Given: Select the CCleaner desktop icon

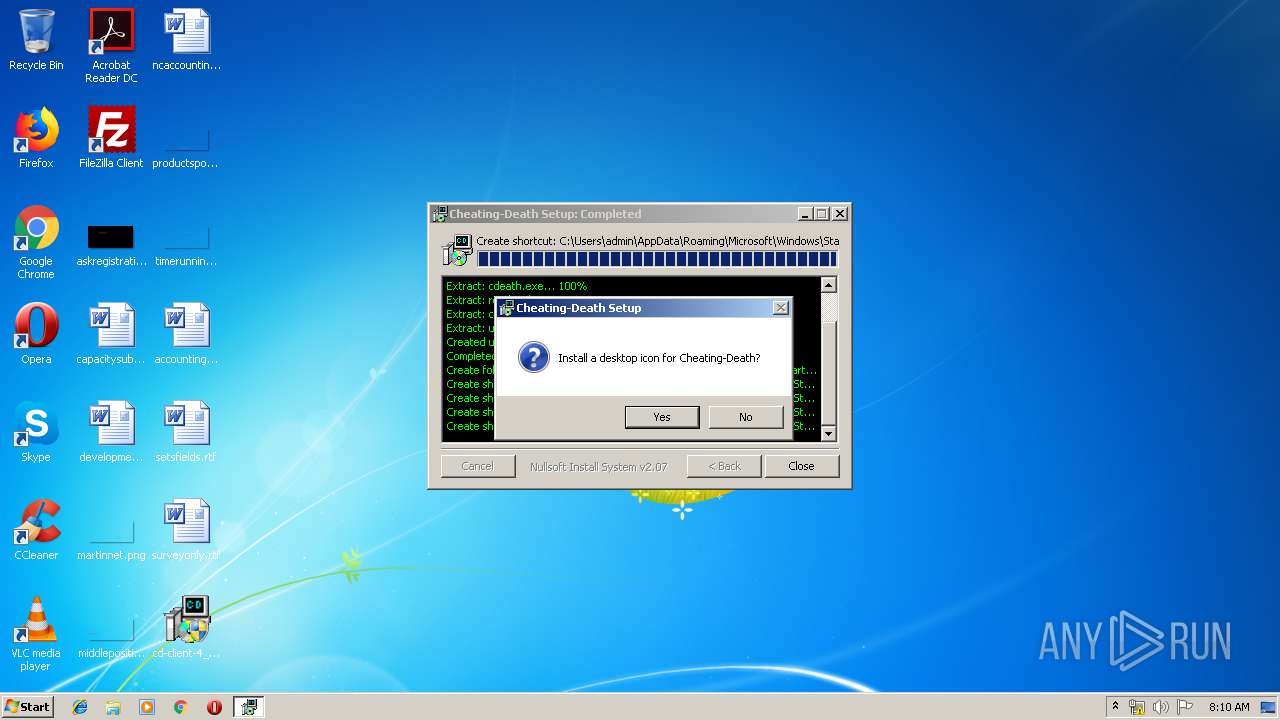Looking at the screenshot, I should [36, 530].
